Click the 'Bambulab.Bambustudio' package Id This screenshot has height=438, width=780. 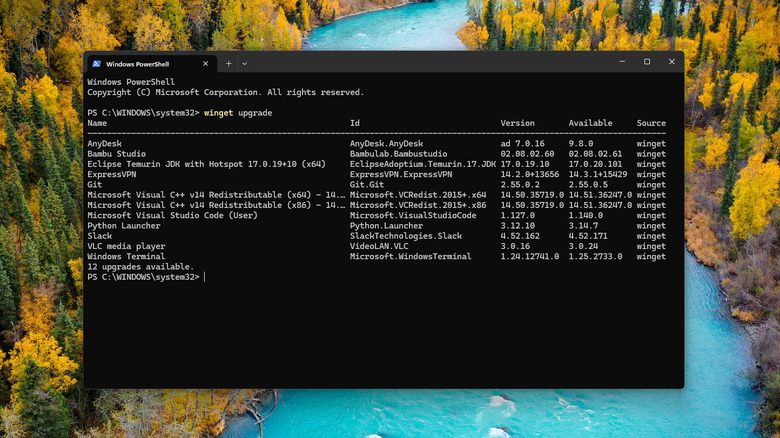point(398,154)
